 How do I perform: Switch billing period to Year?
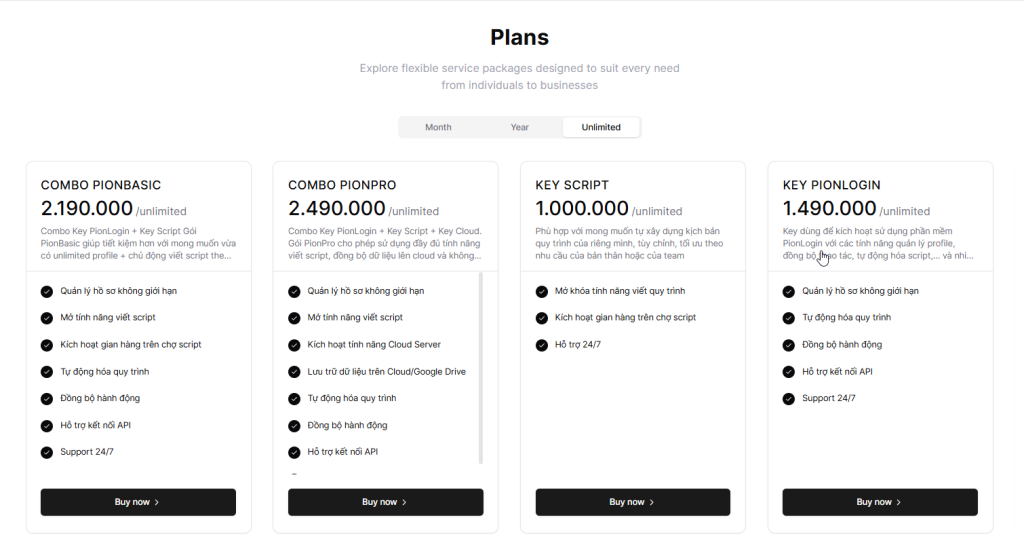(520, 127)
